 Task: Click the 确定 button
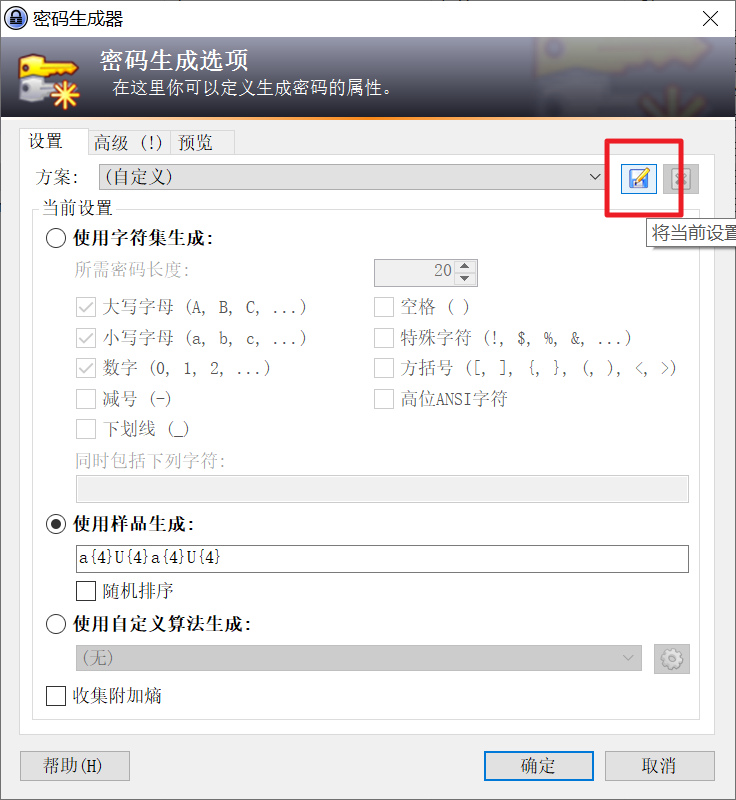[539, 766]
